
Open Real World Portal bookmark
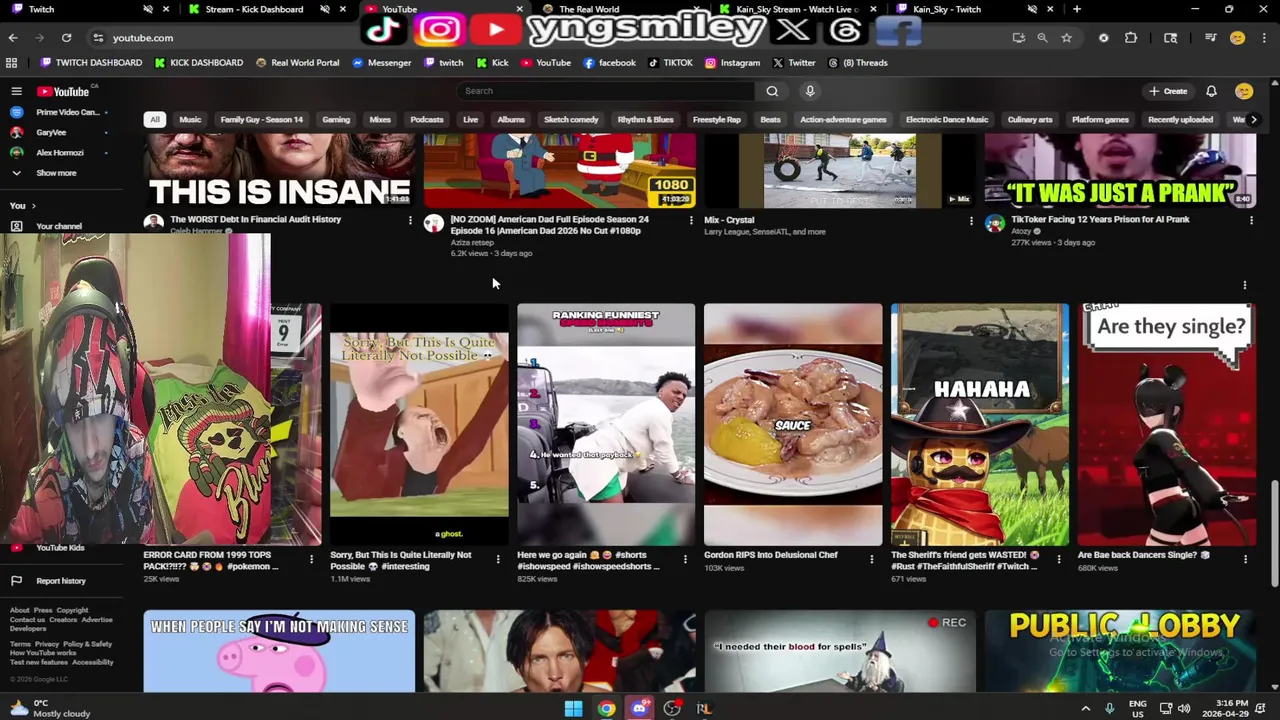(297, 63)
